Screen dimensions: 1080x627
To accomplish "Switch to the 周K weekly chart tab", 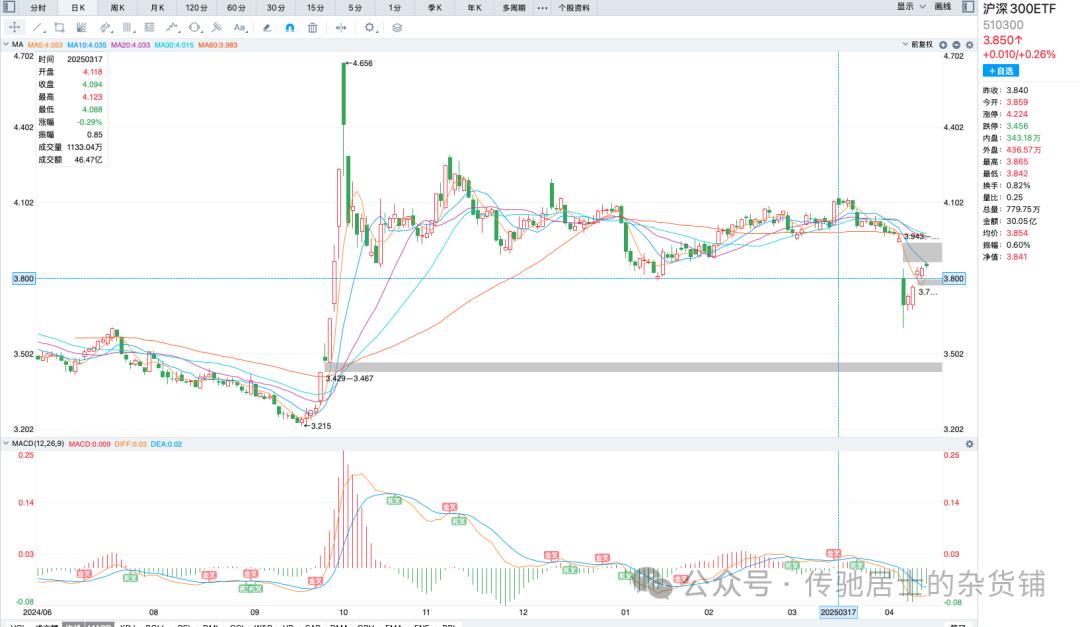I will (117, 7).
